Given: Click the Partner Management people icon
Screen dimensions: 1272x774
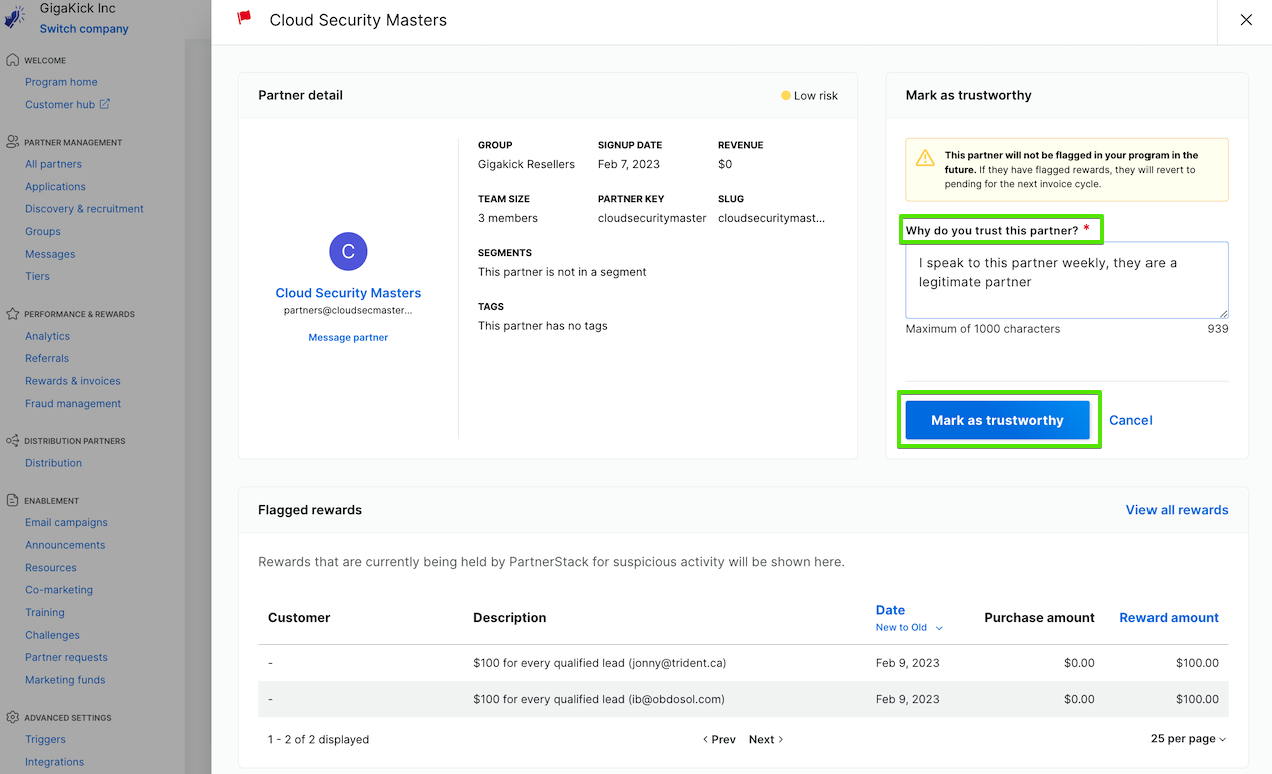Looking at the screenshot, I should pos(10,140).
